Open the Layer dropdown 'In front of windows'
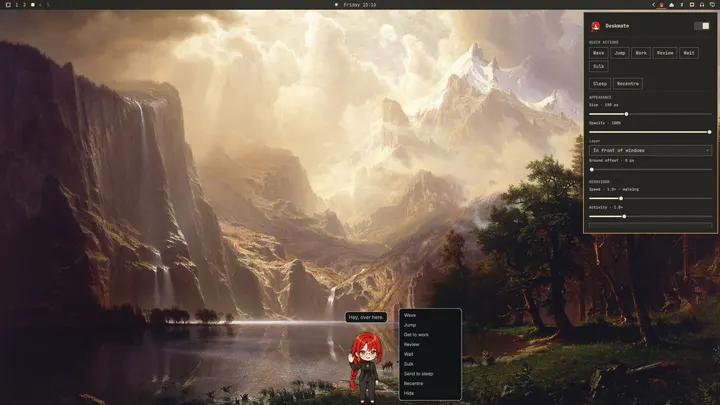Screen dimensions: 720x405 click(x=650, y=150)
